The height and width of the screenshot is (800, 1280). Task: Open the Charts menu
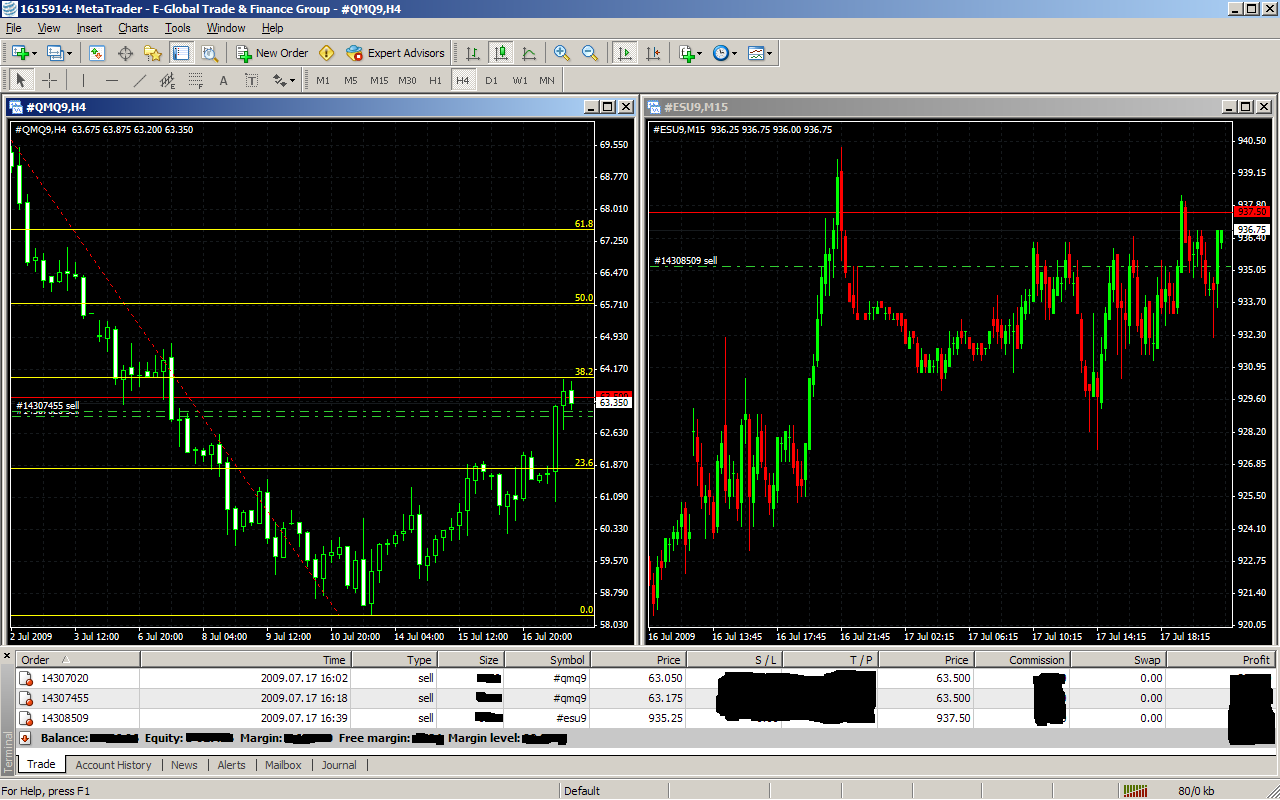pos(133,28)
